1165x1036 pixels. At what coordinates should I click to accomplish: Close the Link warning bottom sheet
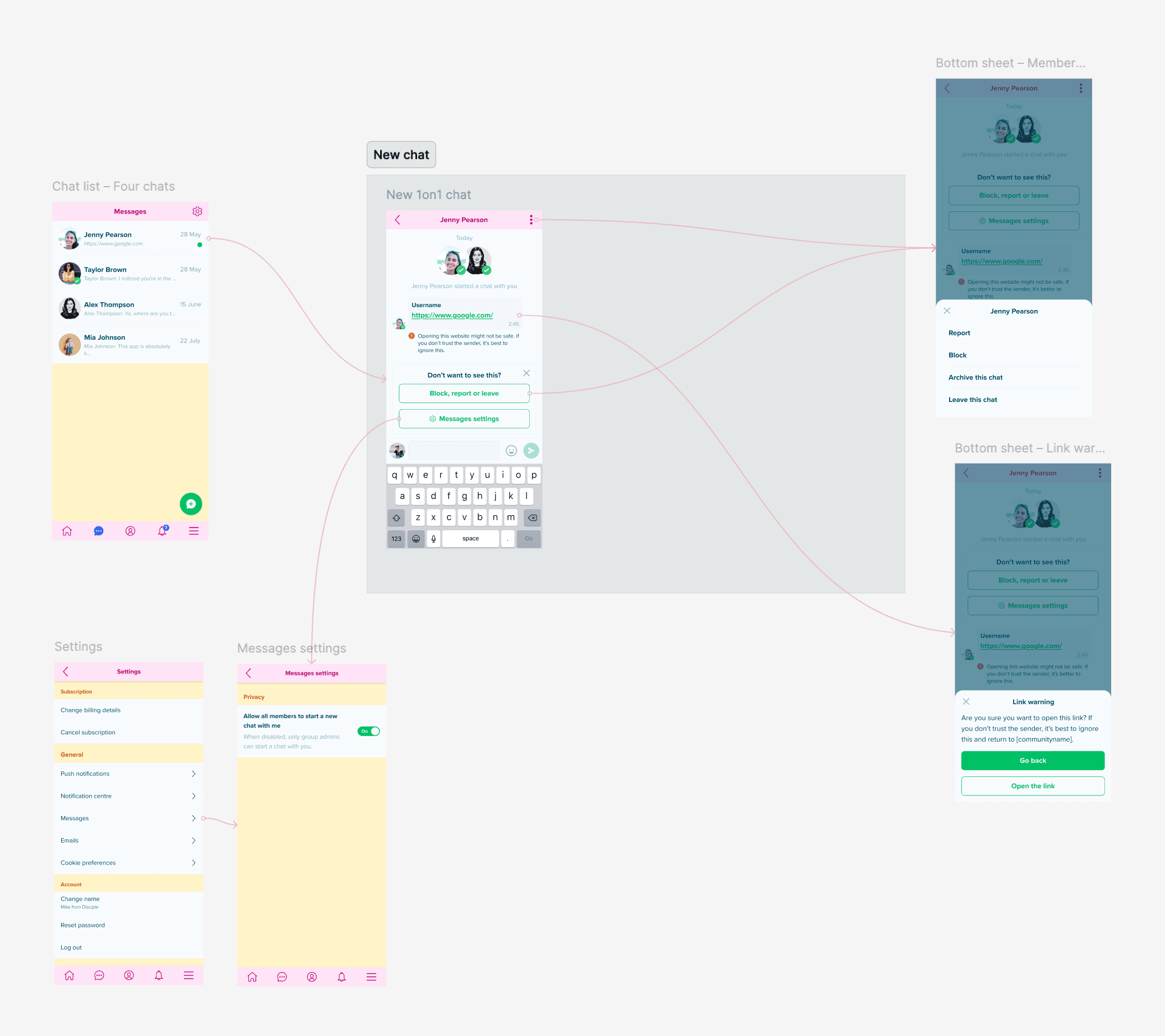966,702
